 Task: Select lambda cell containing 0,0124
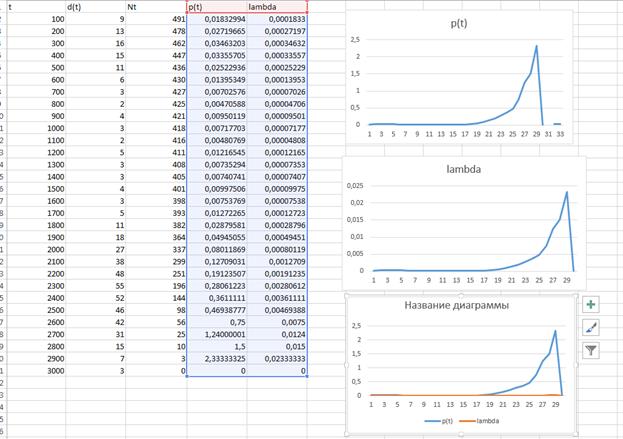(x=277, y=335)
